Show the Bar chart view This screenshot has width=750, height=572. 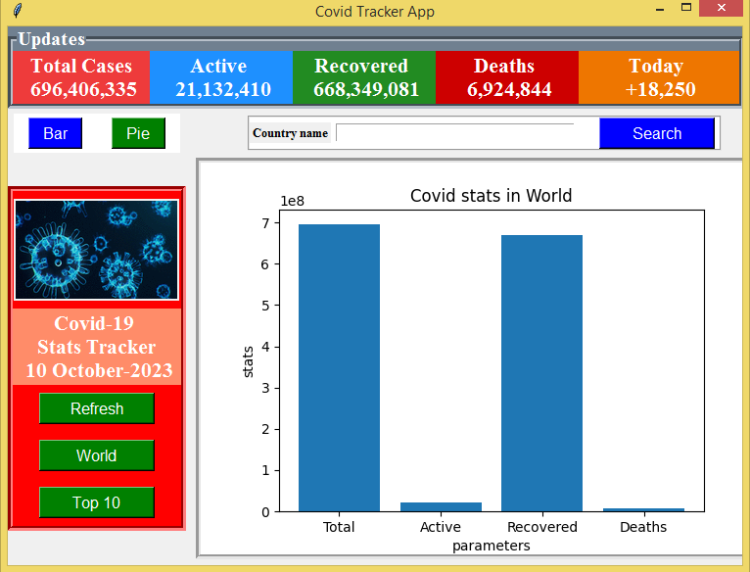click(55, 133)
